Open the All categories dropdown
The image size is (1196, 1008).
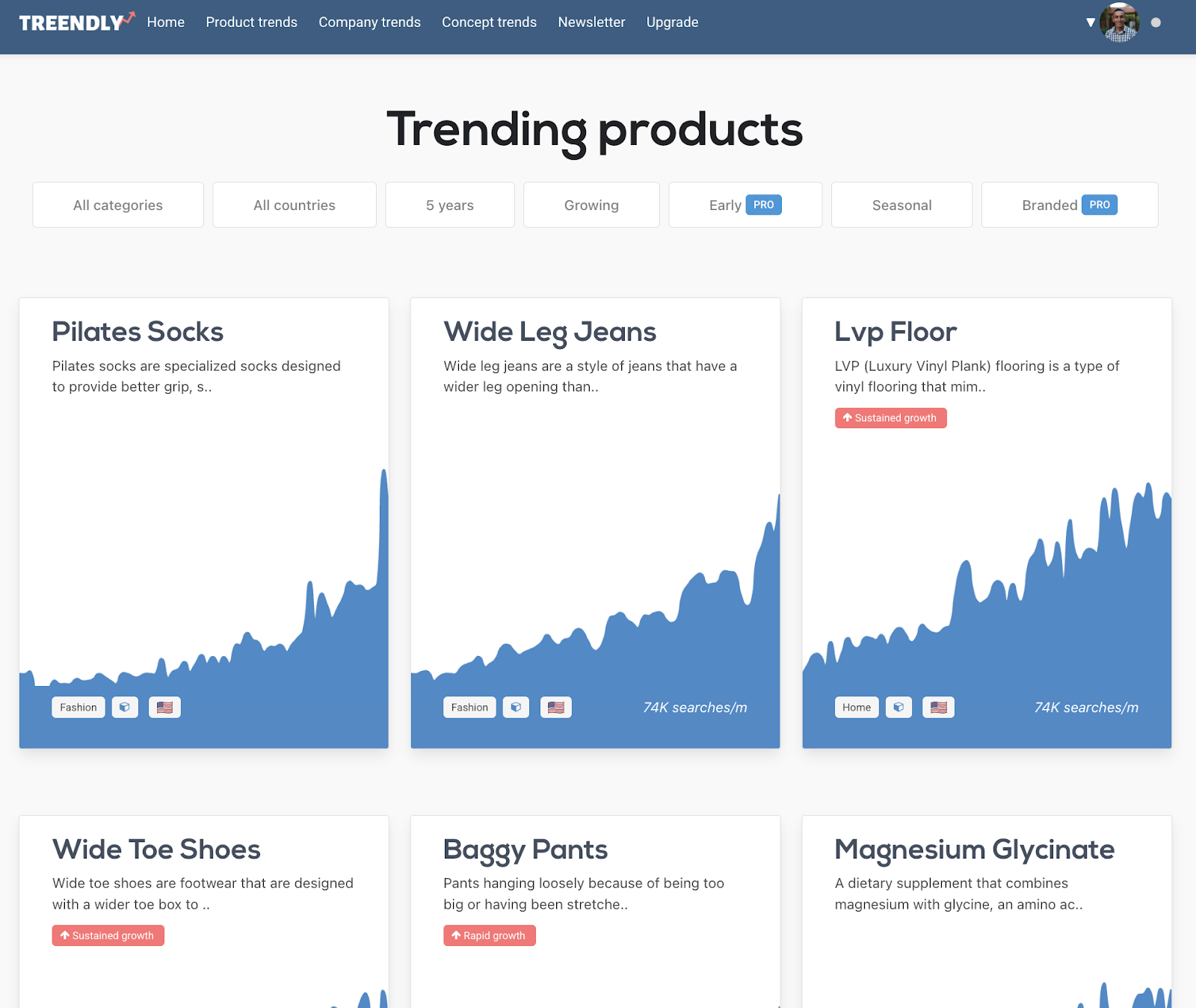point(118,205)
